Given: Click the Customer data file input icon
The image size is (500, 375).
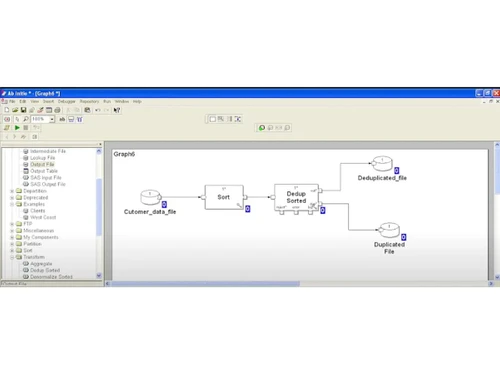Looking at the screenshot, I should click(x=151, y=197).
